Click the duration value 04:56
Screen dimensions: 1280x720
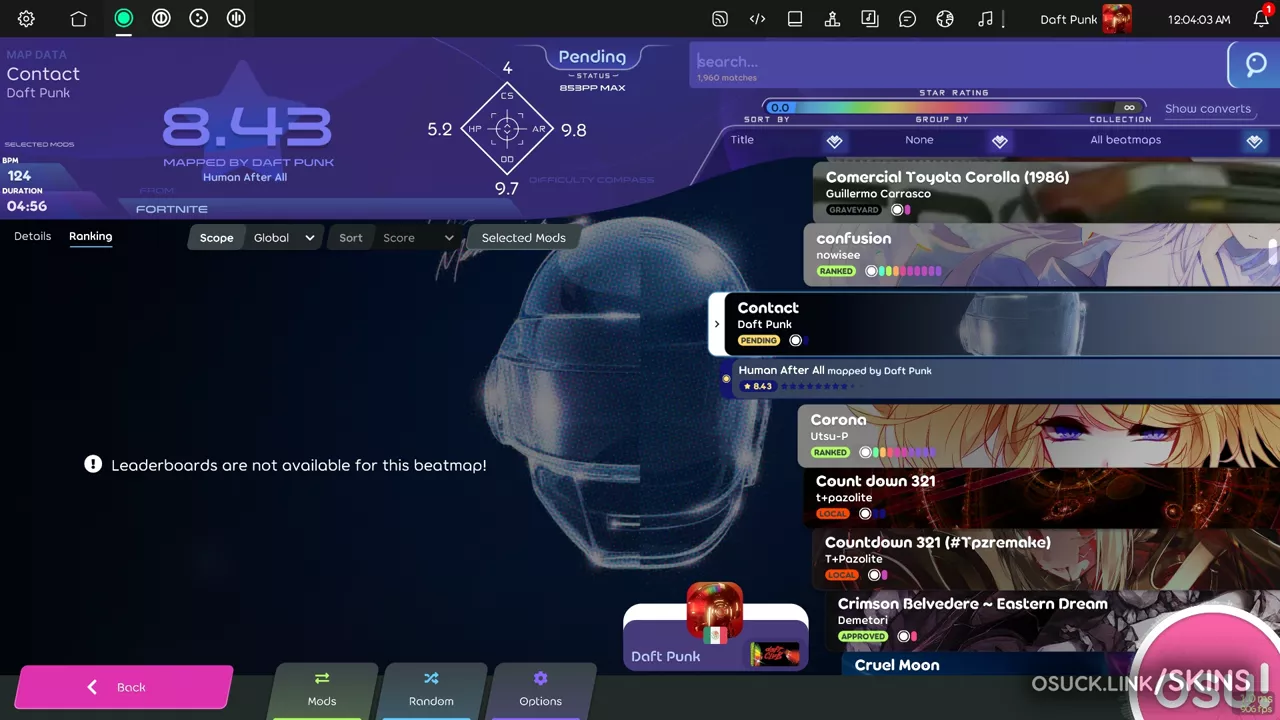pos(27,206)
